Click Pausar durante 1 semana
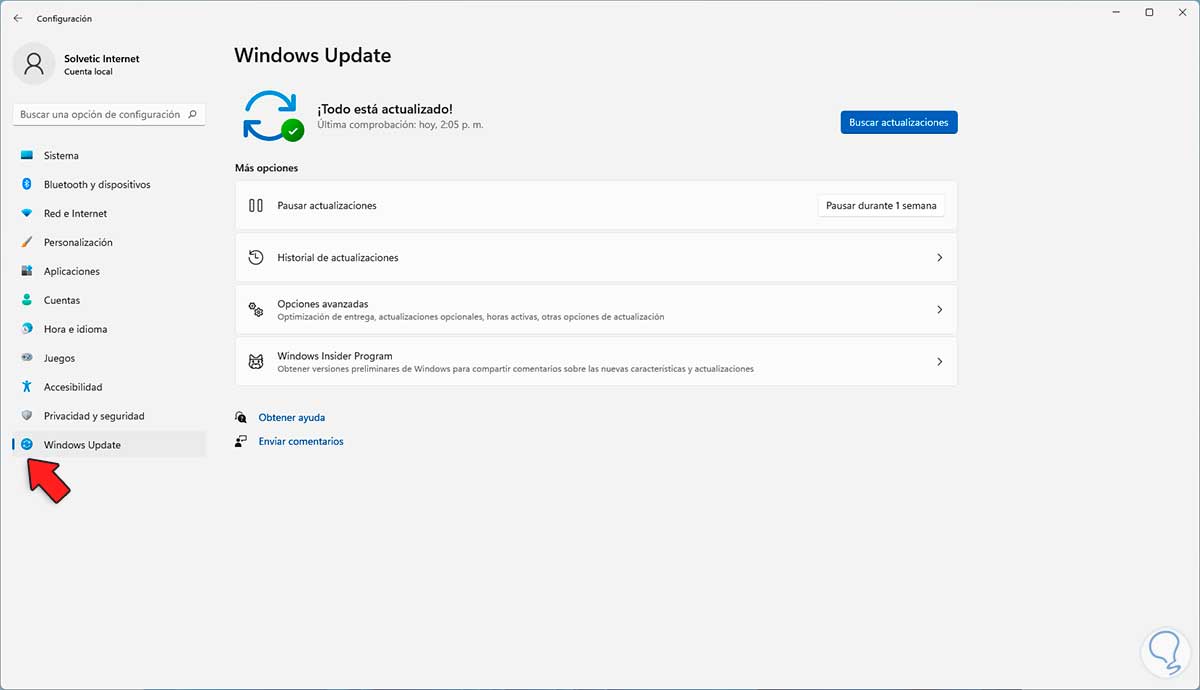The image size is (1200, 690). pyautogui.click(x=881, y=206)
